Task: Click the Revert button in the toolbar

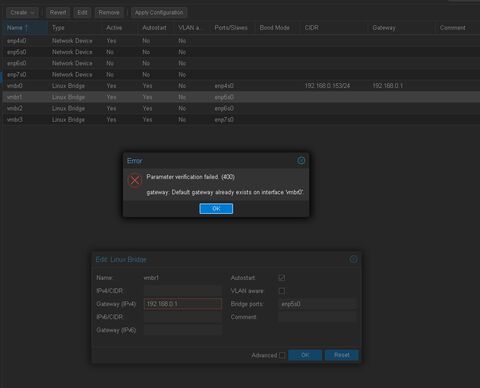Action: 58,13
